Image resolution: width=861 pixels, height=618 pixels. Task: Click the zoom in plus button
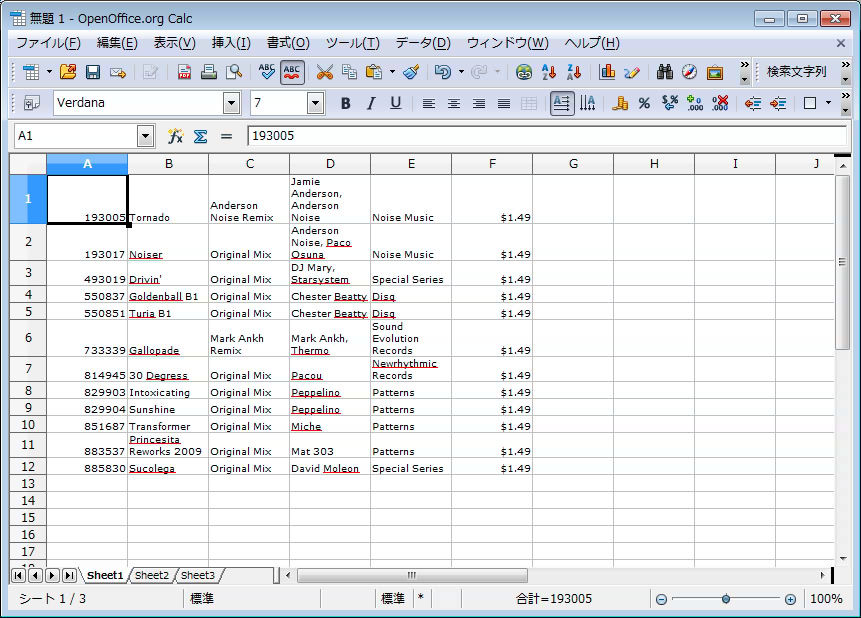click(x=790, y=599)
